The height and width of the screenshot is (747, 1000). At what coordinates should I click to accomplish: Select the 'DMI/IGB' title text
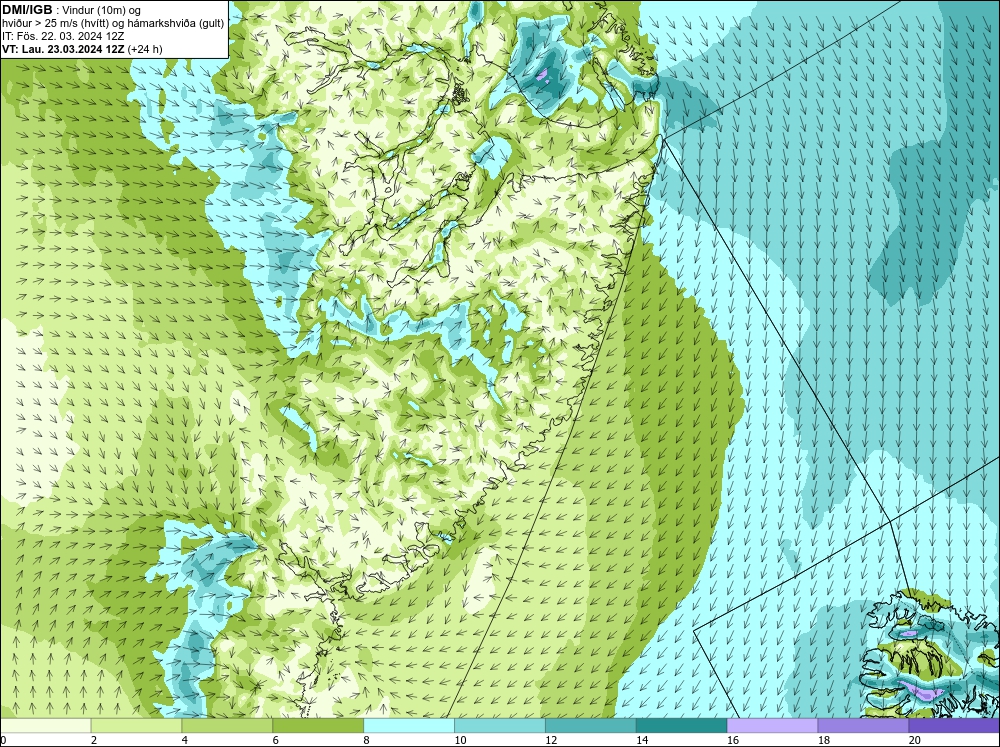click(x=27, y=10)
